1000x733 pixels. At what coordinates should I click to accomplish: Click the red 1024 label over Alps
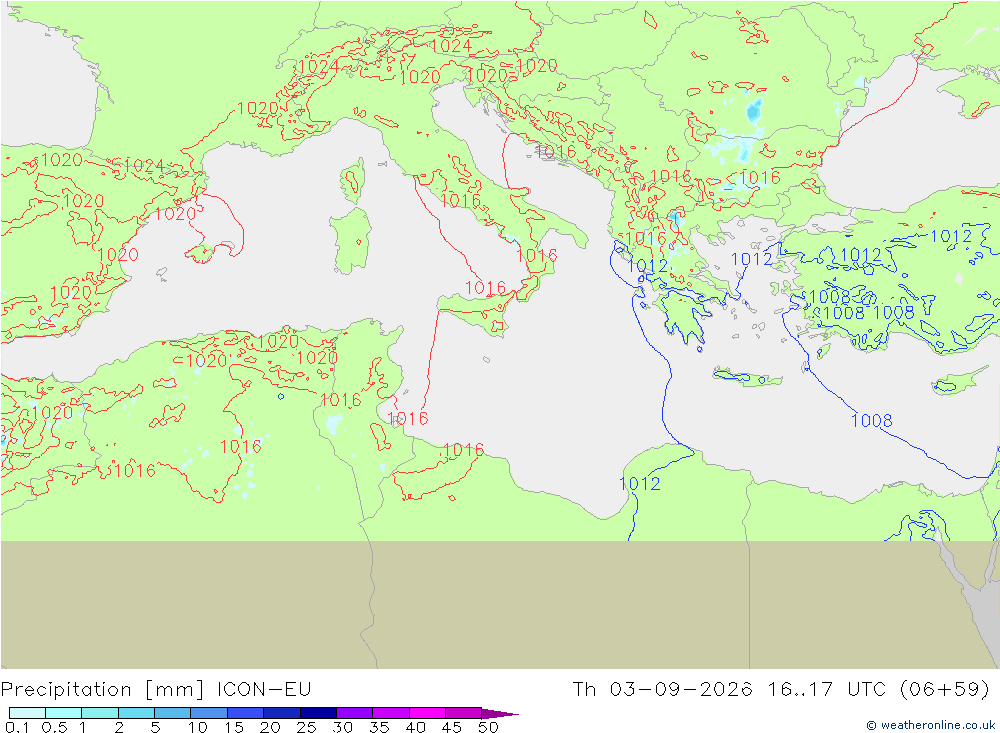coord(452,45)
